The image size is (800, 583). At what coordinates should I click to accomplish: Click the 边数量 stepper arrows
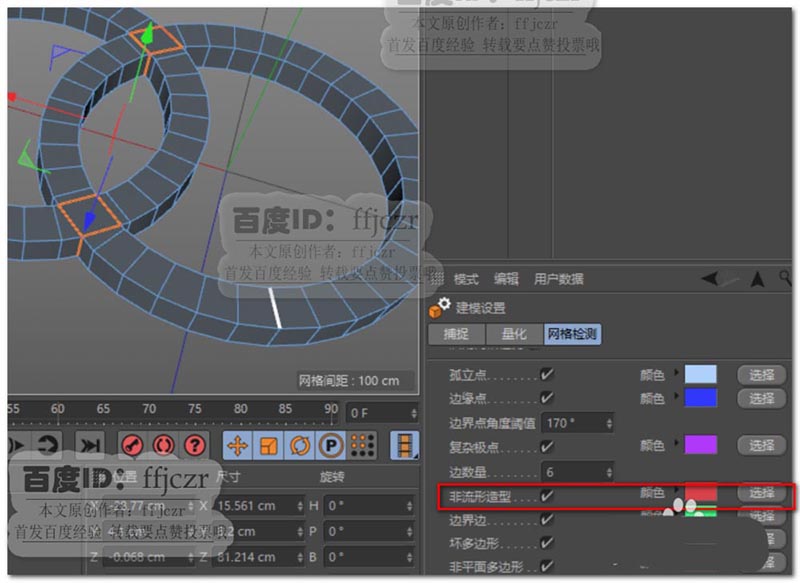pos(609,472)
